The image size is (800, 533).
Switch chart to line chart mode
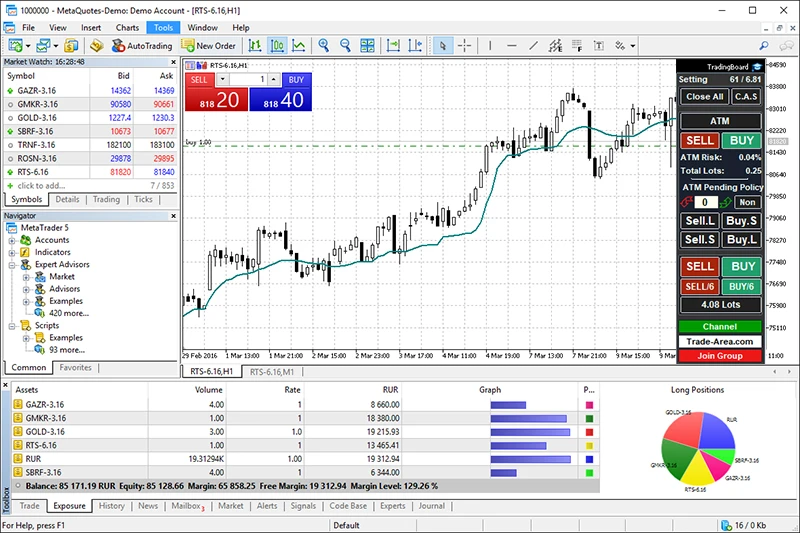click(x=299, y=46)
